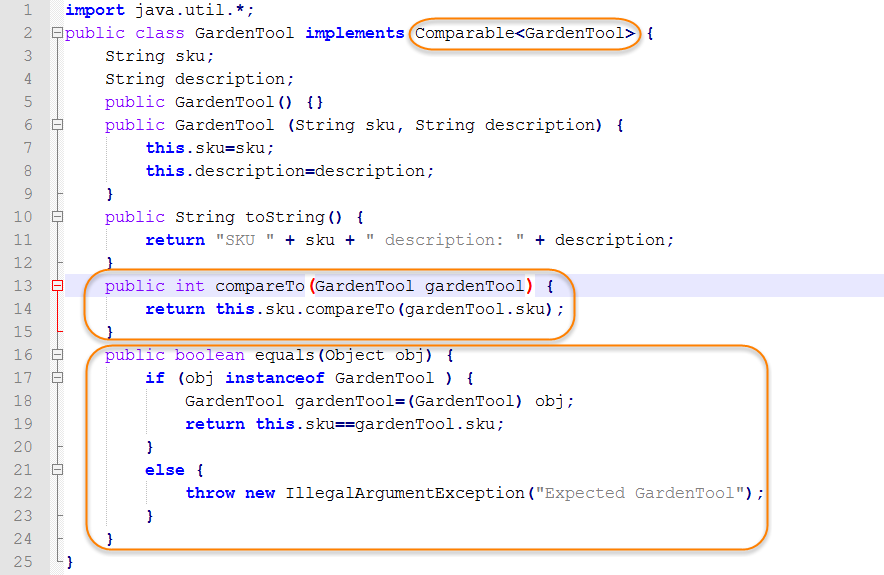
Task: Click the string literal "SKU " on line 11
Action: 245,240
